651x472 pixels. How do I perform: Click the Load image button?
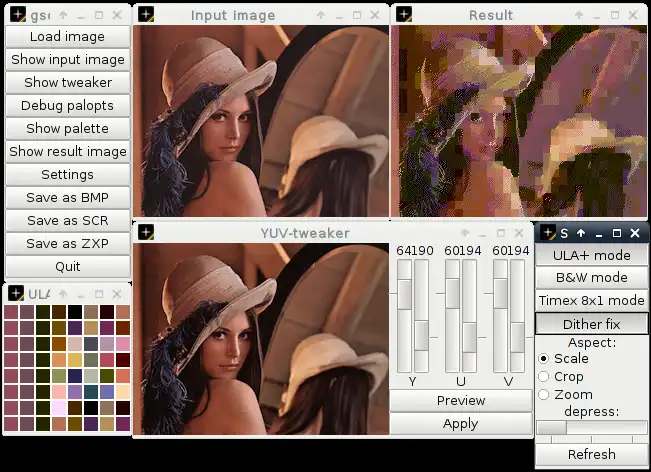click(x=68, y=37)
